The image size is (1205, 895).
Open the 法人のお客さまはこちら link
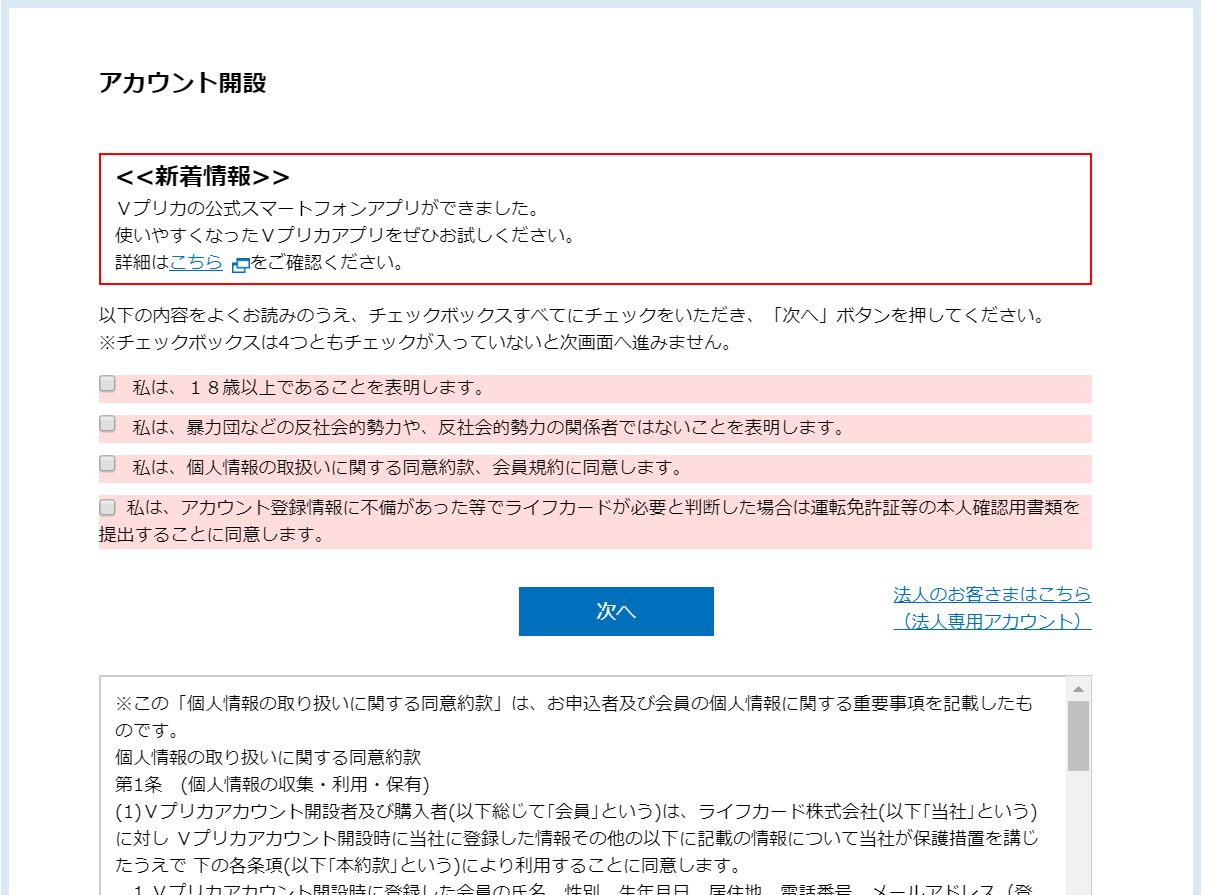click(992, 594)
